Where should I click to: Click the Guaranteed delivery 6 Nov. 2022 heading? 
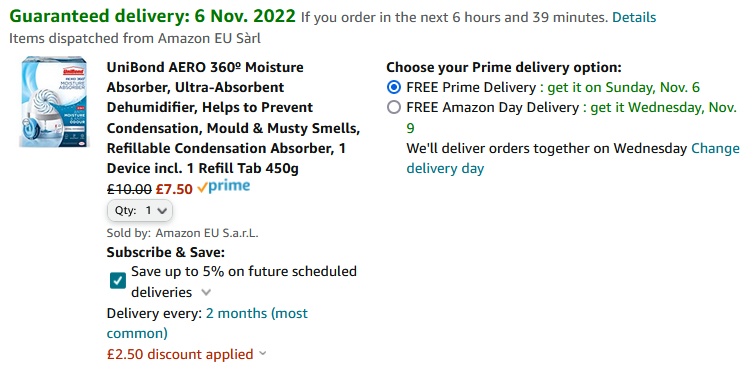152,17
